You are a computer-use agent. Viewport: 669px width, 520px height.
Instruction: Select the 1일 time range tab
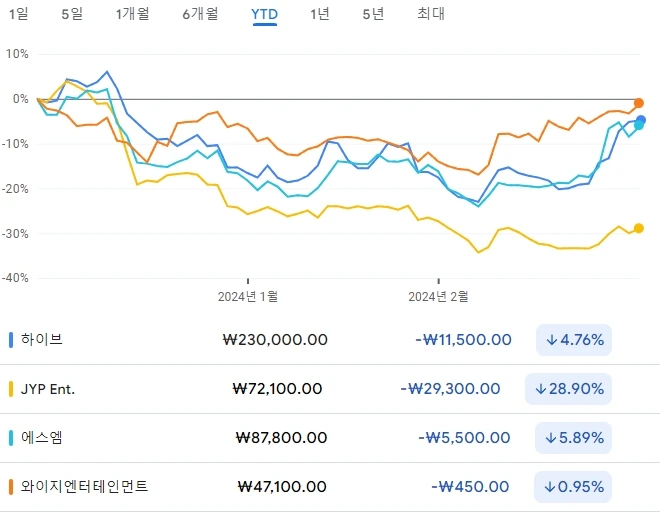(17, 14)
